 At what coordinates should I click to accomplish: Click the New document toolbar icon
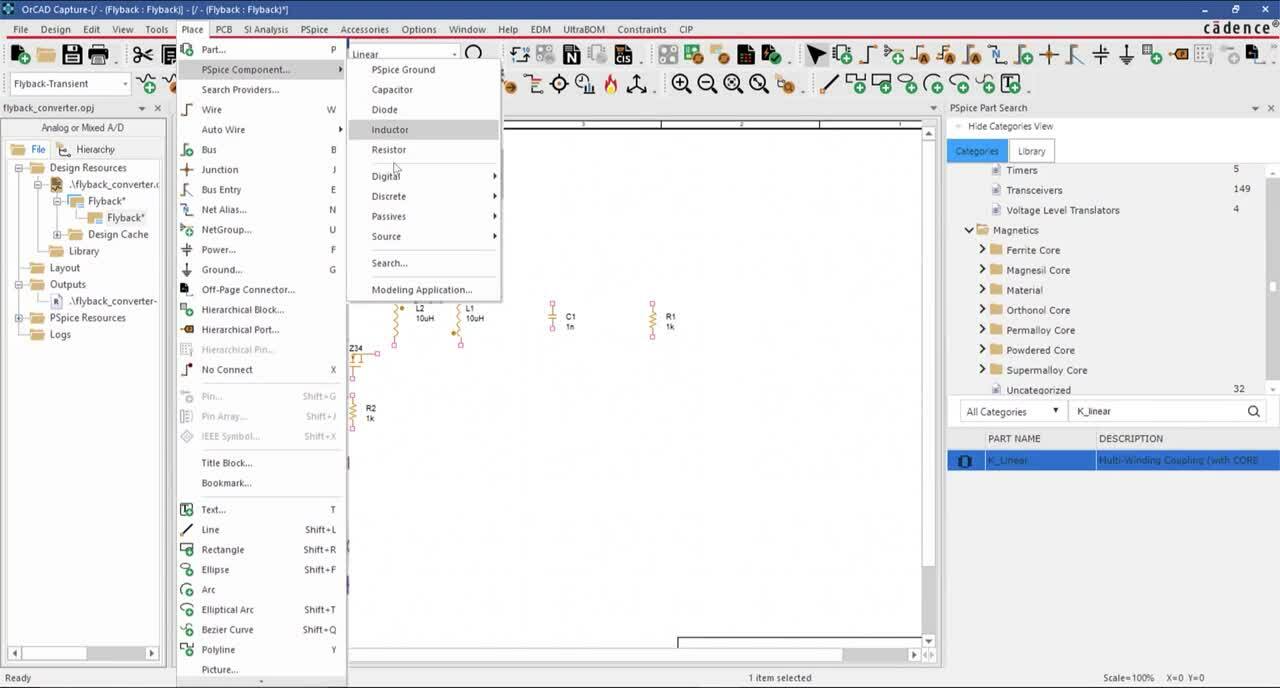20,54
